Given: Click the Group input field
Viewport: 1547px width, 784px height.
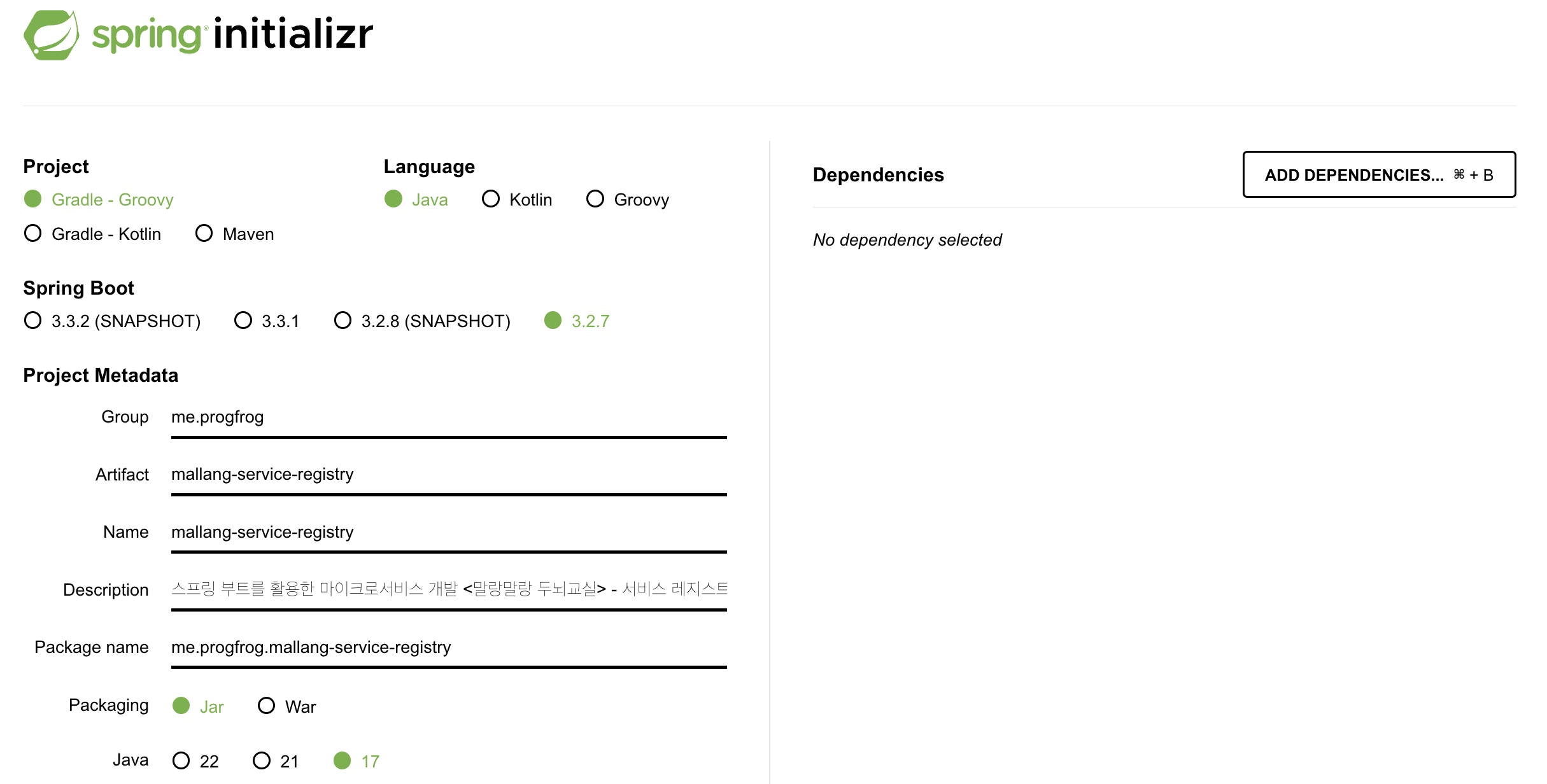Looking at the screenshot, I should click(448, 417).
